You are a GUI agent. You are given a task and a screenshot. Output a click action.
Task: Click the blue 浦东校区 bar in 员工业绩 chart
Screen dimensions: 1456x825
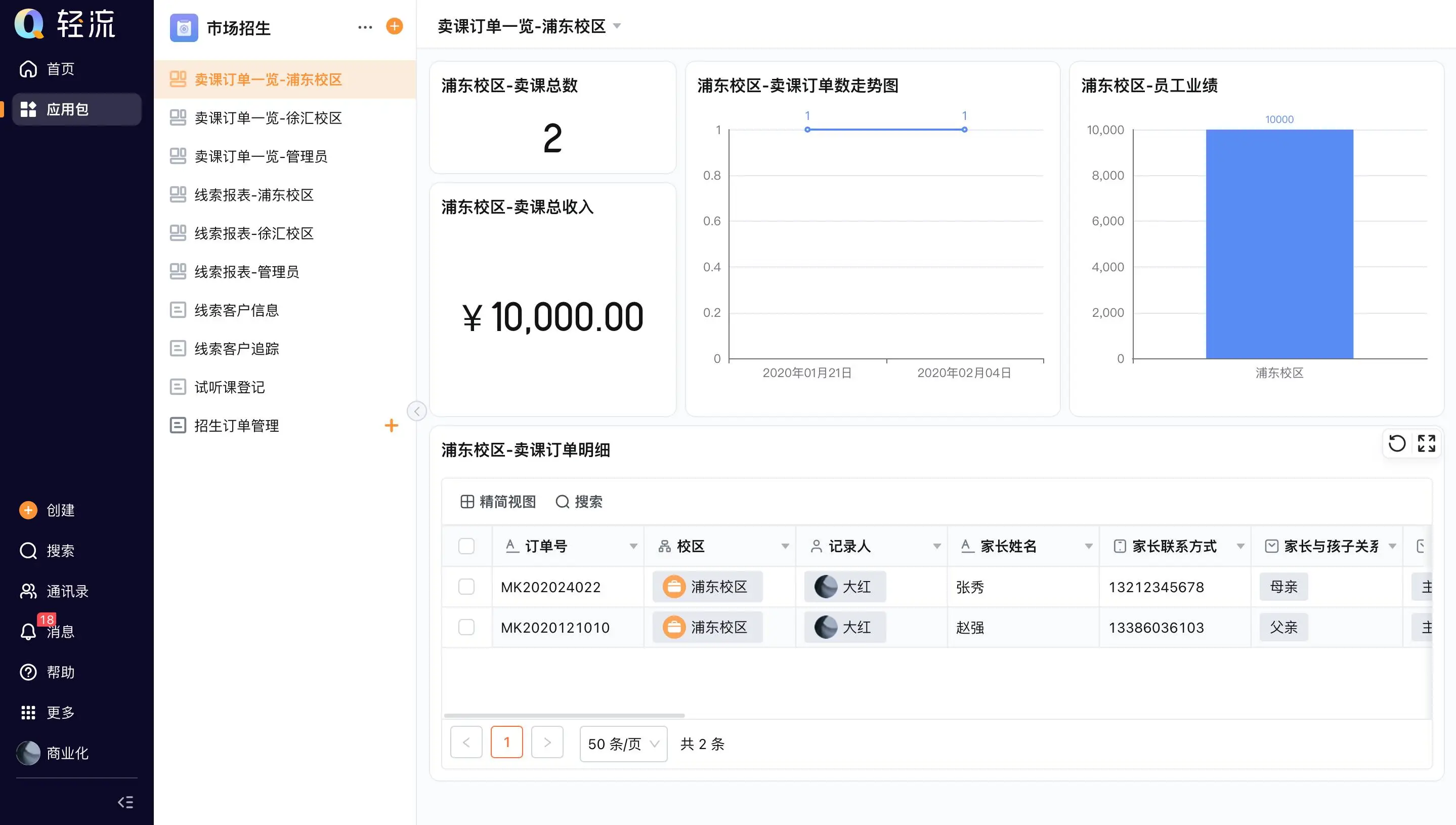(x=1279, y=244)
